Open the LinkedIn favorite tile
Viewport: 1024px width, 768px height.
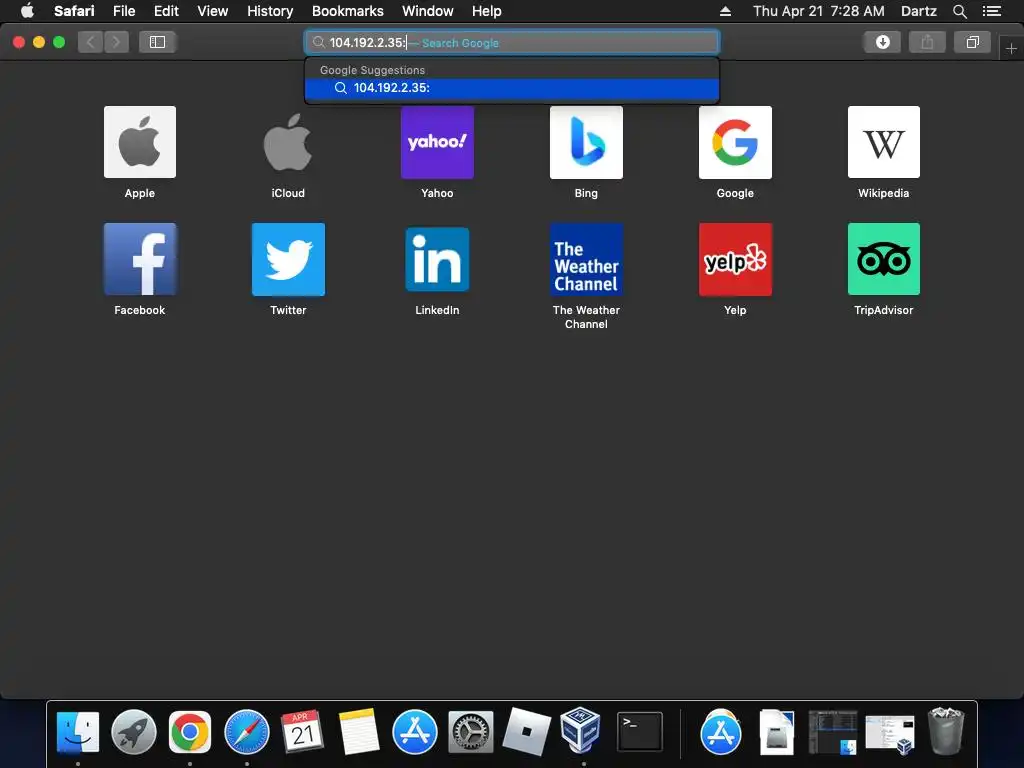pos(437,259)
